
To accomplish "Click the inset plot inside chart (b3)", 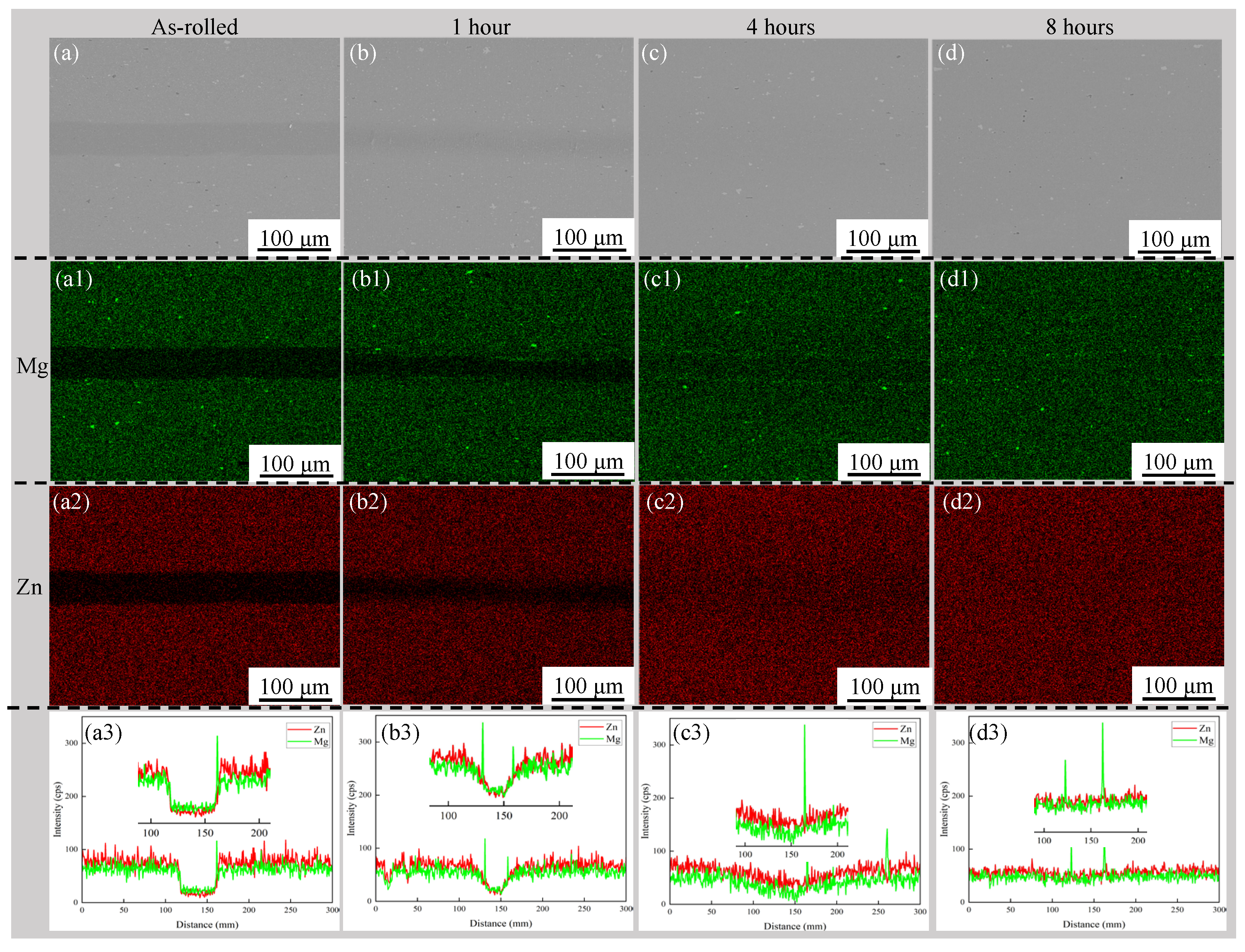I will pyautogui.click(x=501, y=776).
